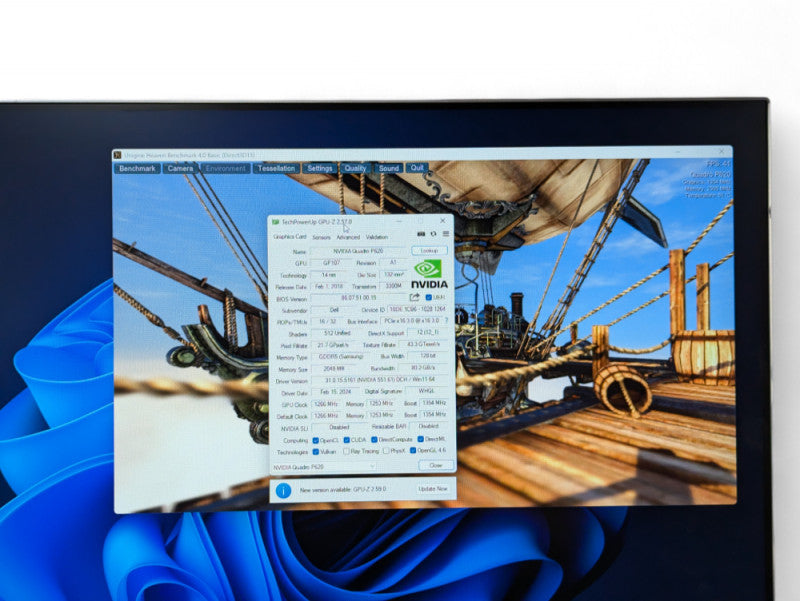This screenshot has height=601, width=800.
Task: Open the Heaven Quality menu
Action: point(355,168)
